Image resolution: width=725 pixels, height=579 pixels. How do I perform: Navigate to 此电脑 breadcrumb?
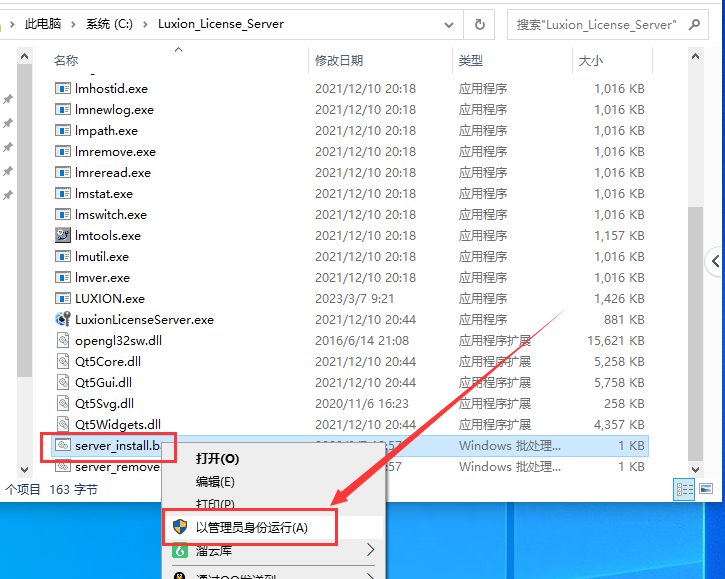pyautogui.click(x=43, y=24)
